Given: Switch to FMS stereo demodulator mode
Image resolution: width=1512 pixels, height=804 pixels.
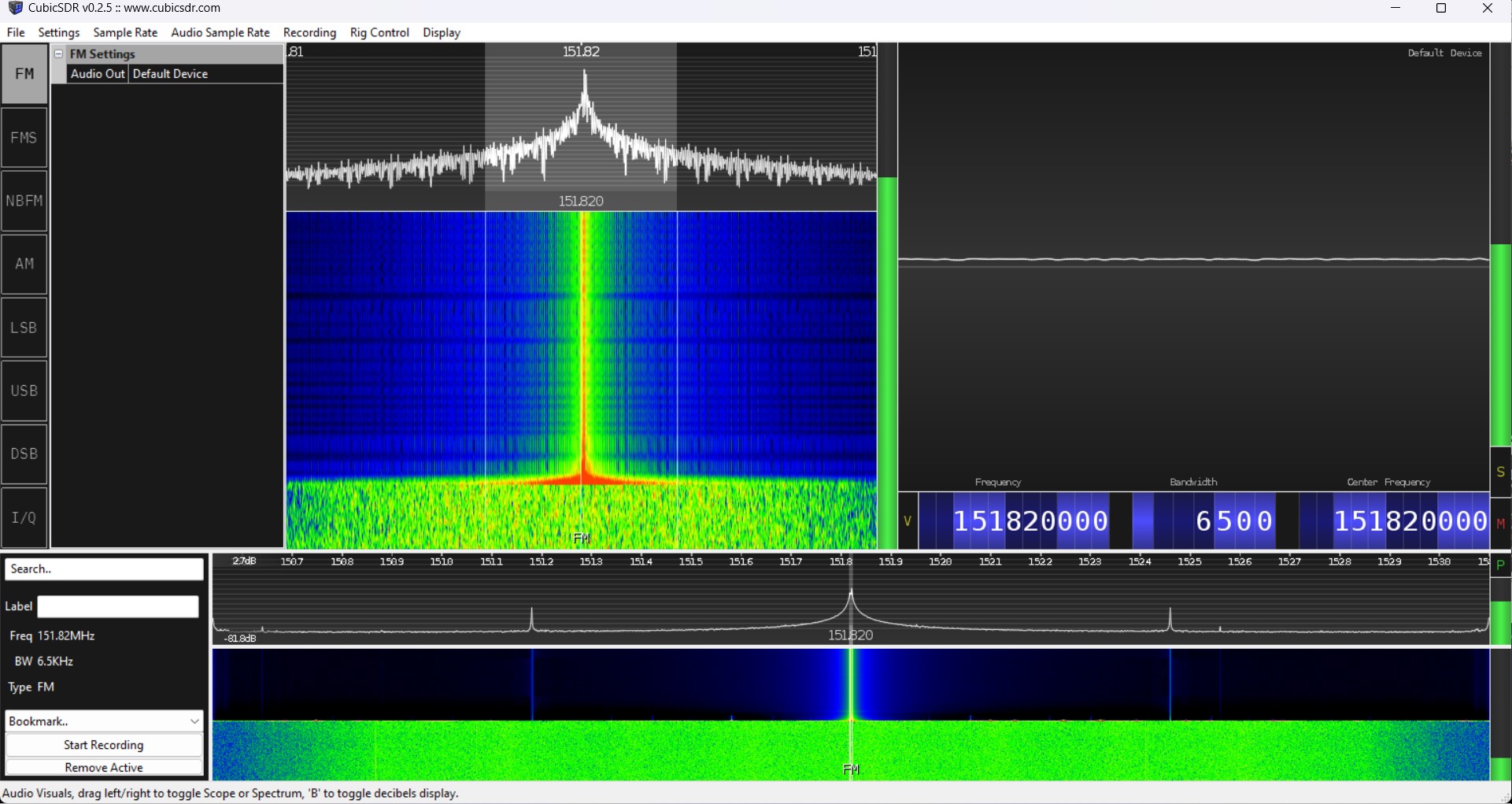Looking at the screenshot, I should tap(24, 138).
